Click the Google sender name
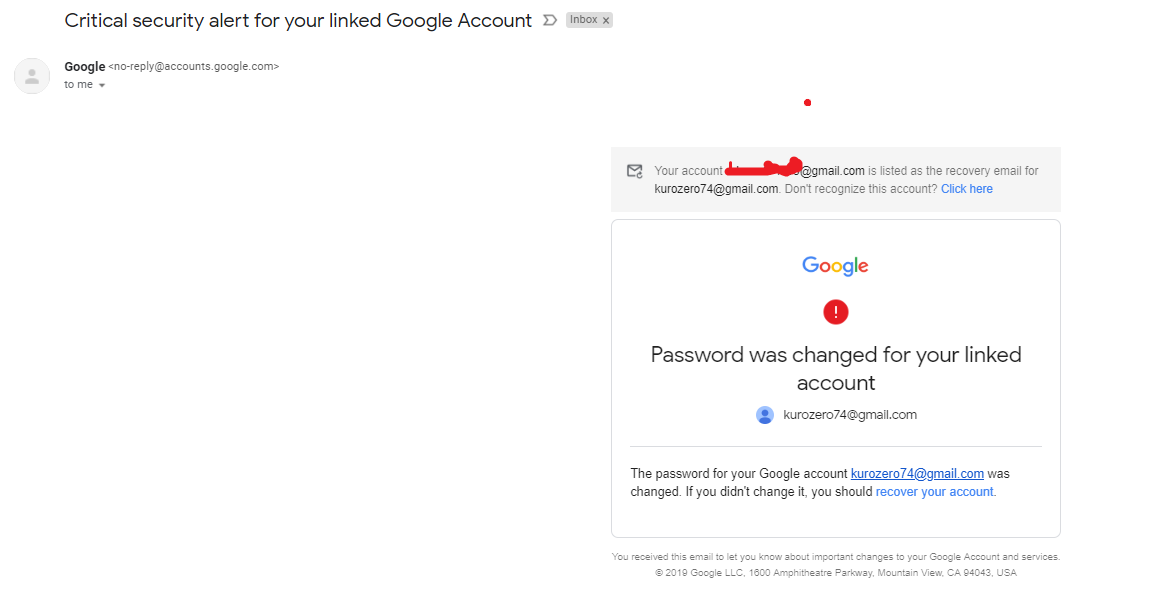 point(85,67)
